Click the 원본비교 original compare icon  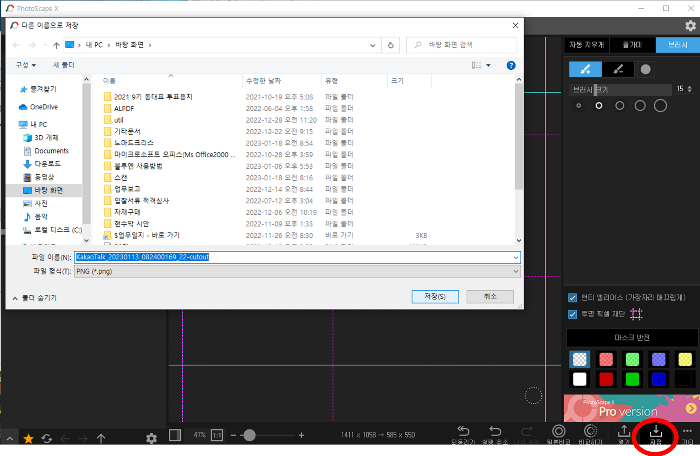tap(558, 435)
